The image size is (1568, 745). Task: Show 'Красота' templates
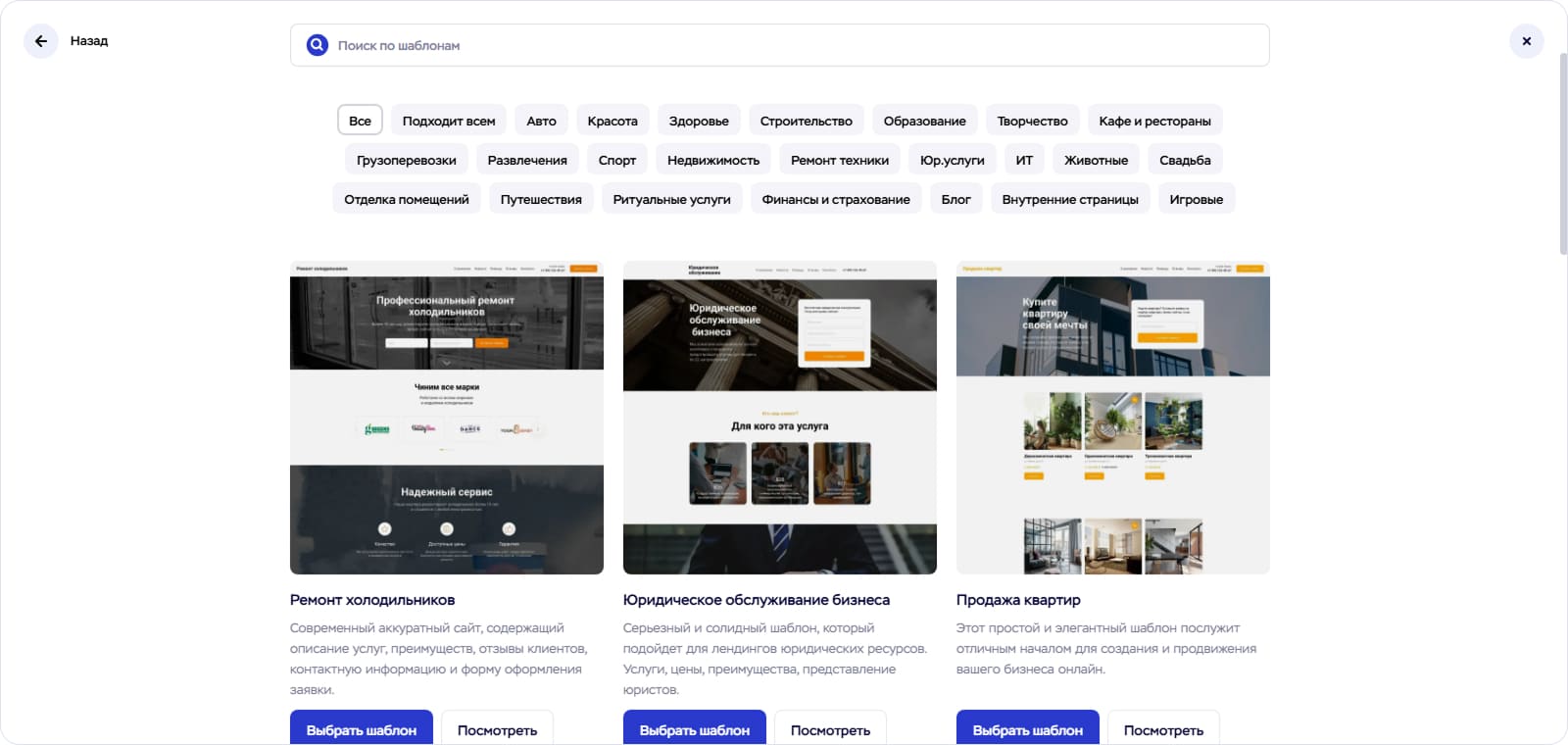(x=612, y=121)
